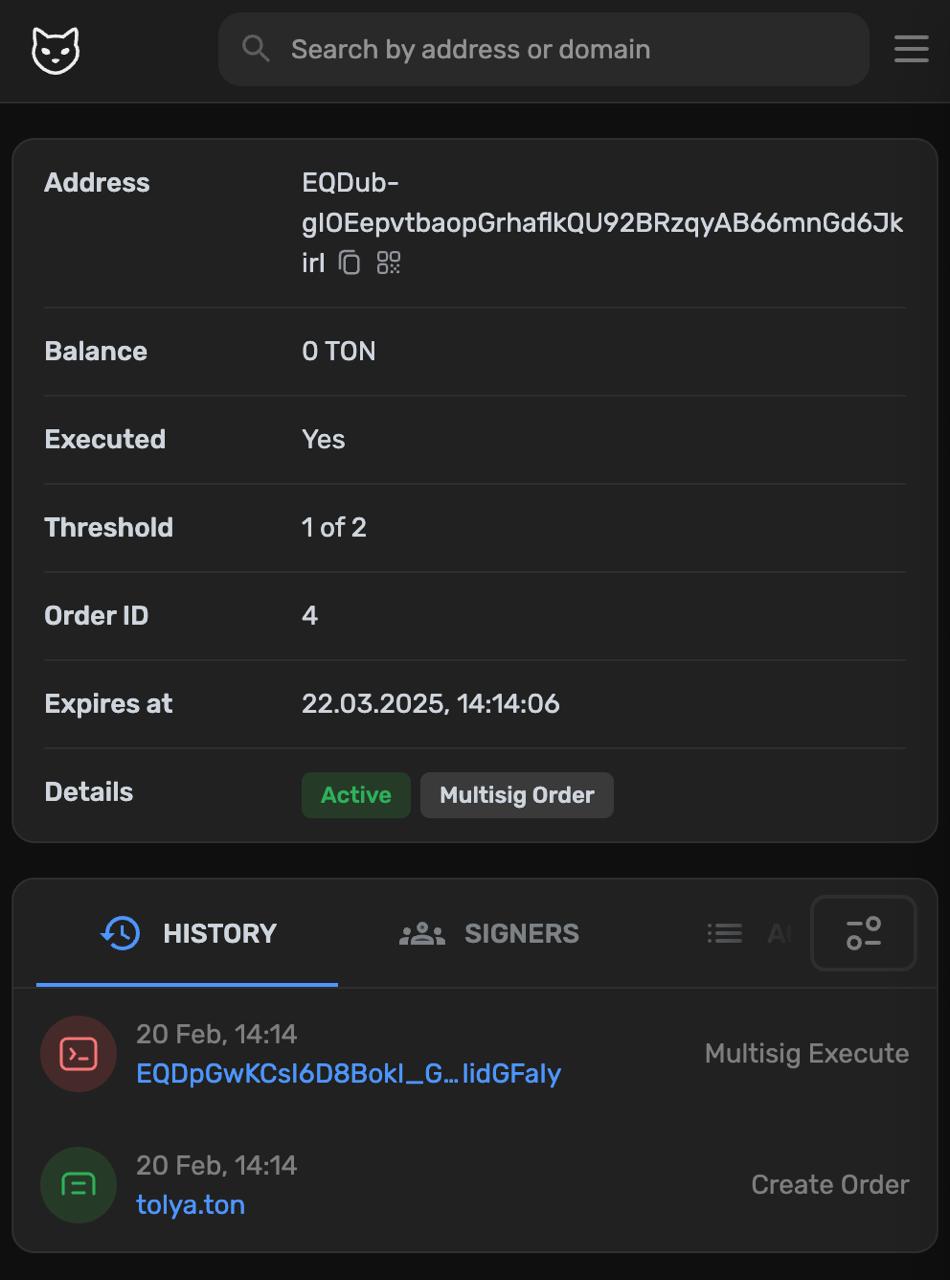
Task: Open the hamburger menu
Action: pyautogui.click(x=911, y=49)
